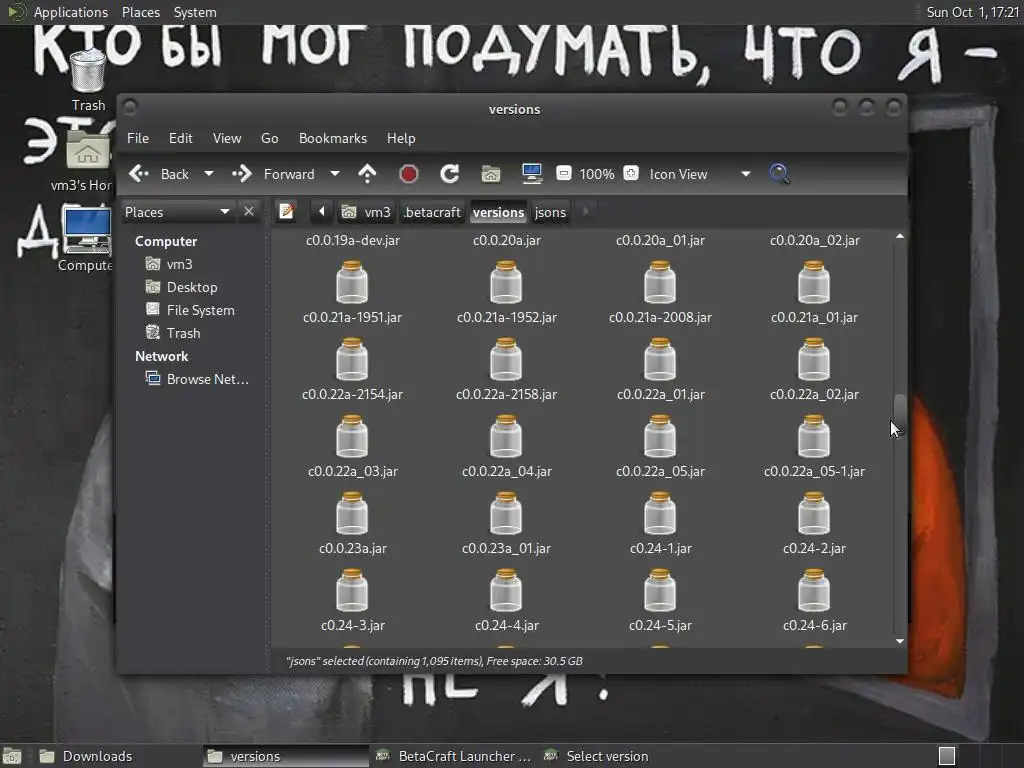Select Desktop in the sidebar
1024x768 pixels.
[182, 287]
